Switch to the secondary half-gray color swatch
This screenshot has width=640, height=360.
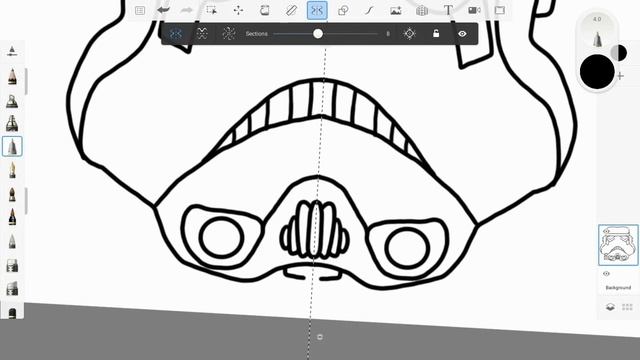[619, 53]
